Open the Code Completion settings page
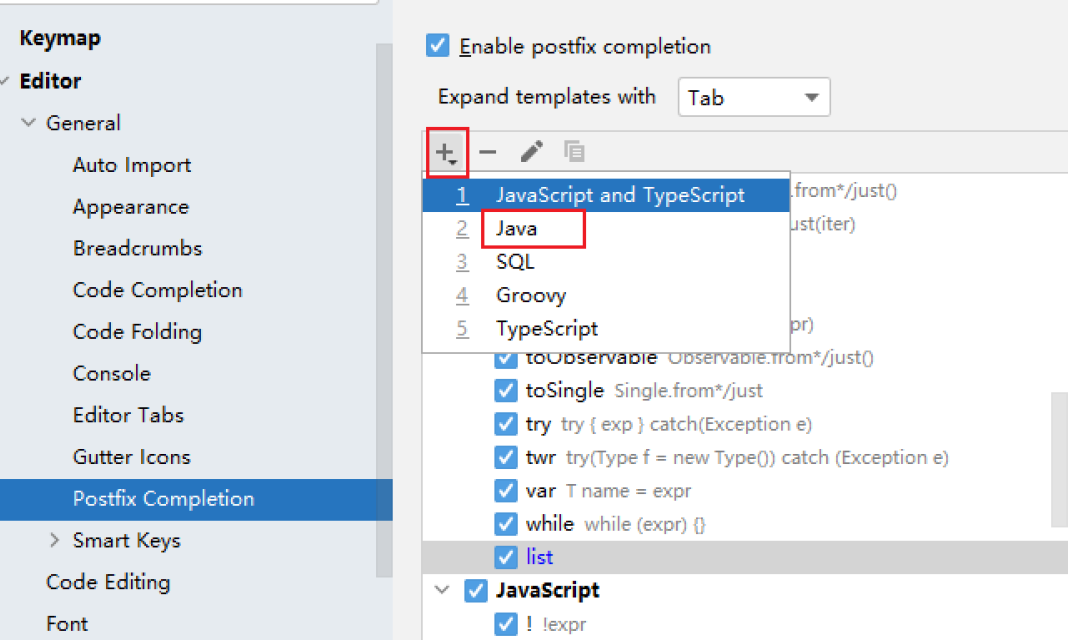The image size is (1078, 640). 157,290
